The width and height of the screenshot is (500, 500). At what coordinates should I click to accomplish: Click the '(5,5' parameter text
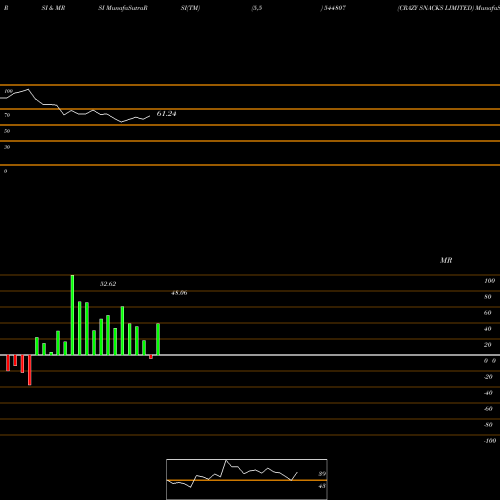tap(257, 8)
